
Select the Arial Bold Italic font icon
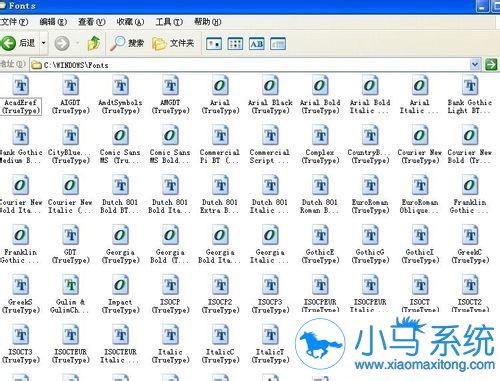coord(370,85)
